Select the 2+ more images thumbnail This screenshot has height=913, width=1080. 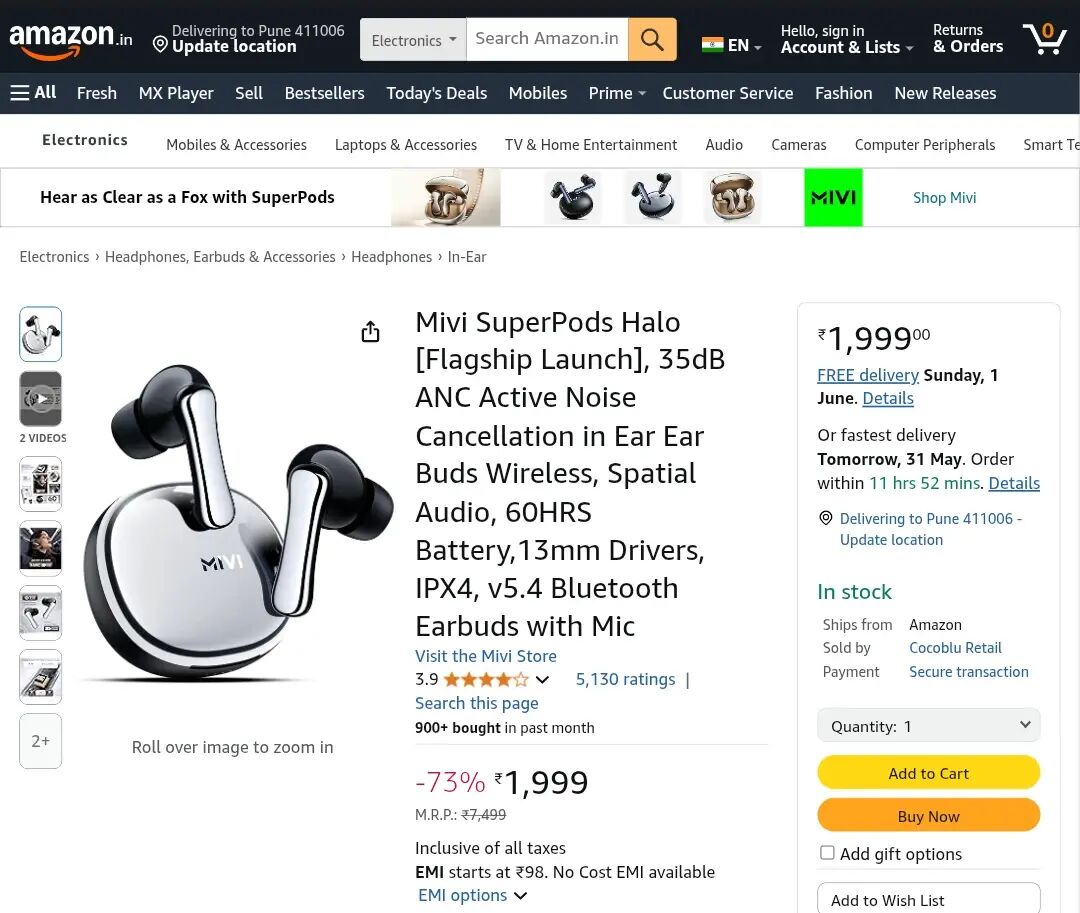tap(41, 741)
